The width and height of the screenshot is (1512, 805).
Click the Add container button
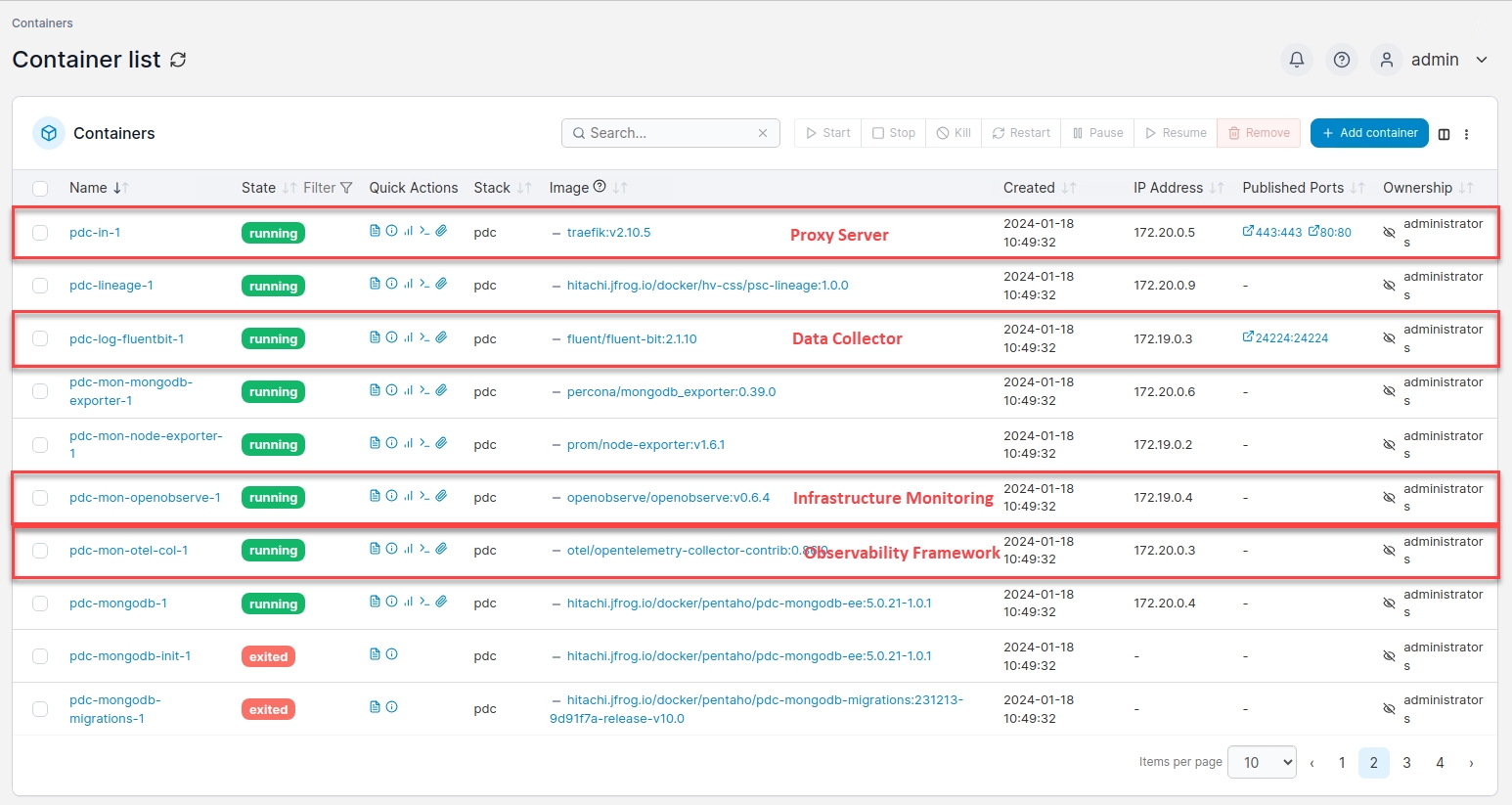(x=1369, y=133)
